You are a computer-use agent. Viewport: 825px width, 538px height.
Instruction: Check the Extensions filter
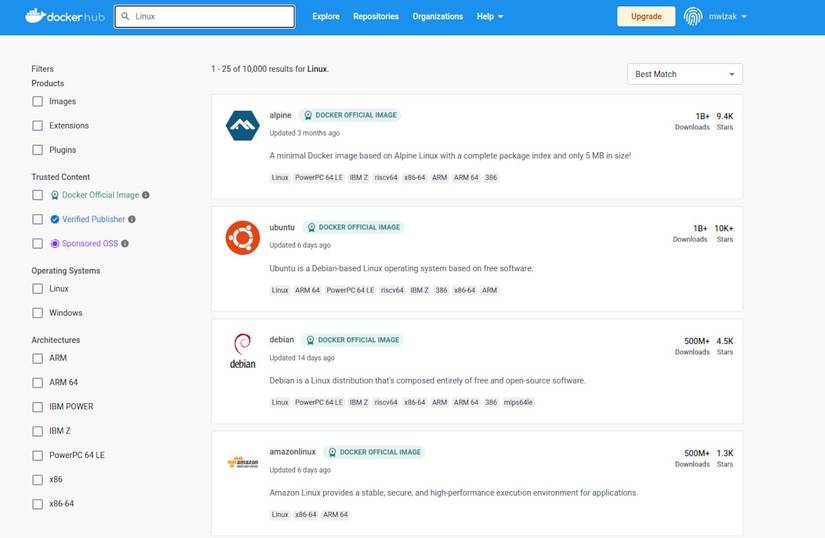(37, 126)
